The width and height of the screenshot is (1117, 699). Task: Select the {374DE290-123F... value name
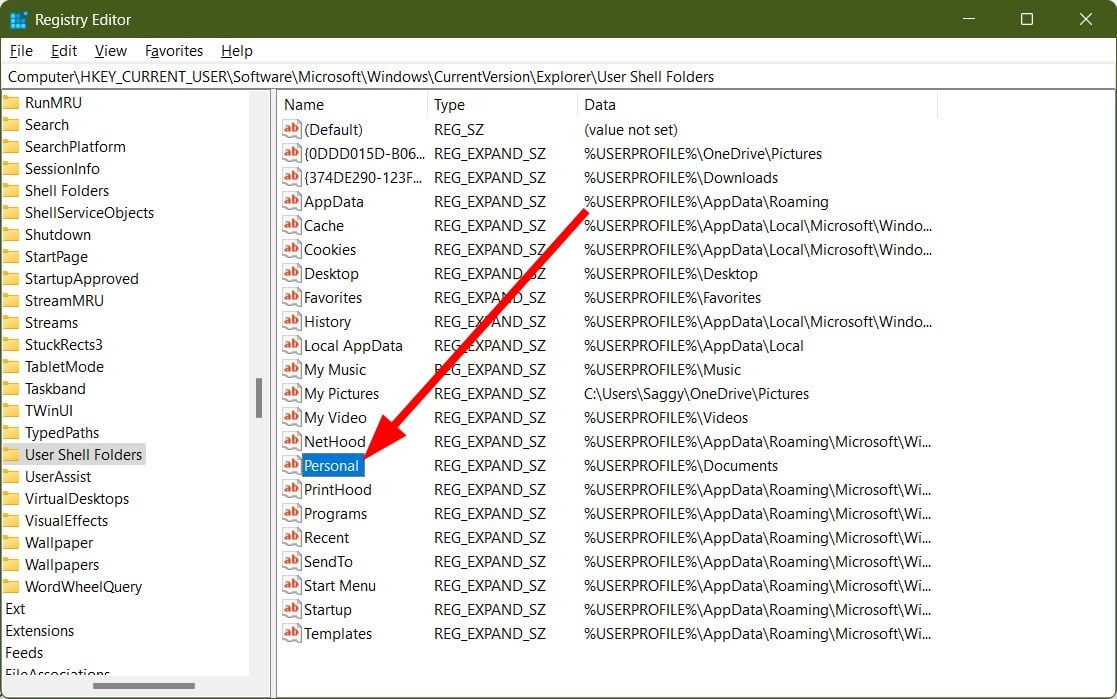coord(363,177)
